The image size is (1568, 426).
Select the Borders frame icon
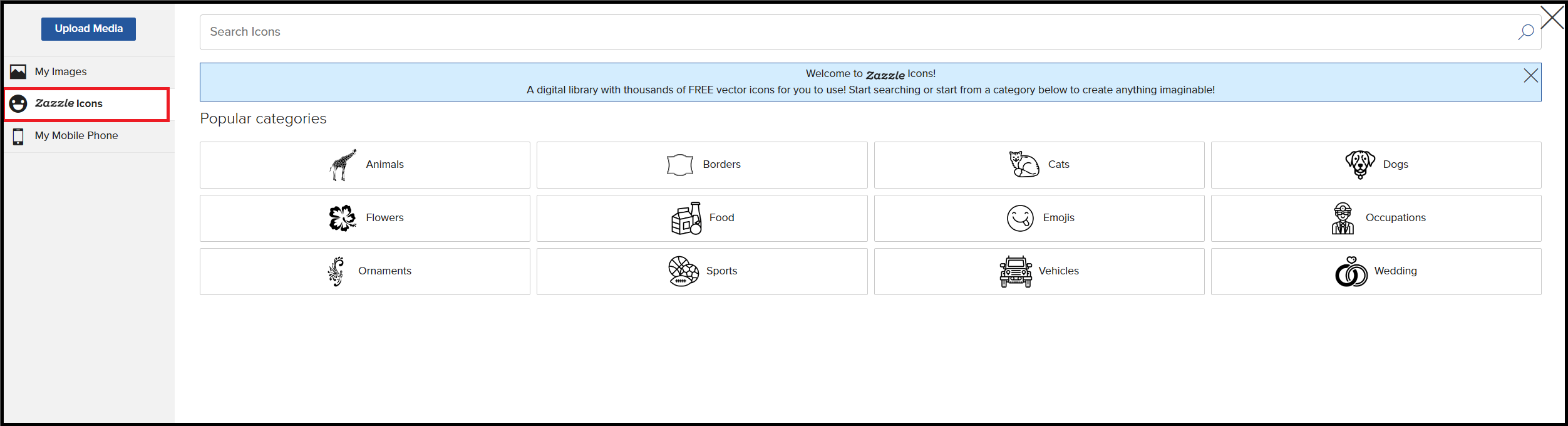click(679, 165)
